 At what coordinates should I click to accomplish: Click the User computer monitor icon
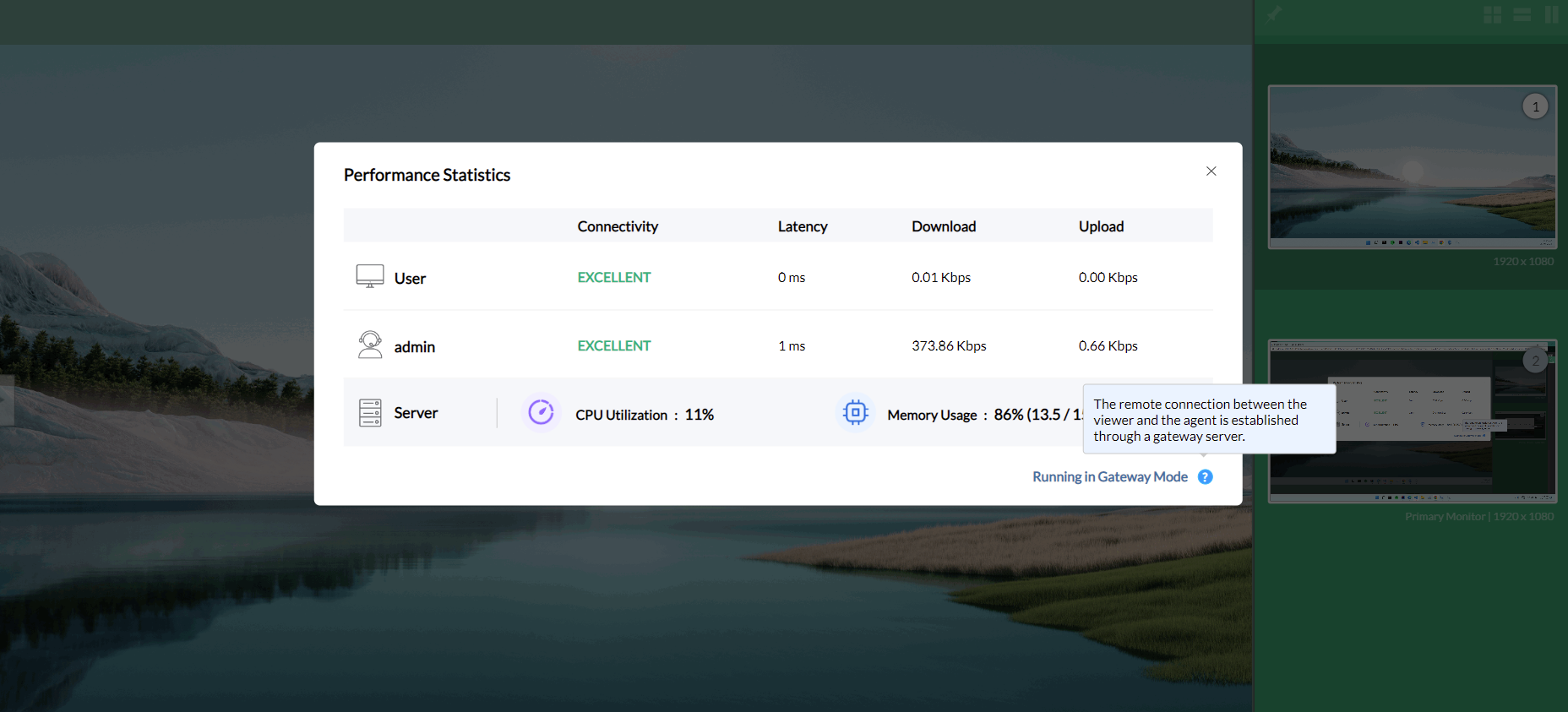click(370, 276)
